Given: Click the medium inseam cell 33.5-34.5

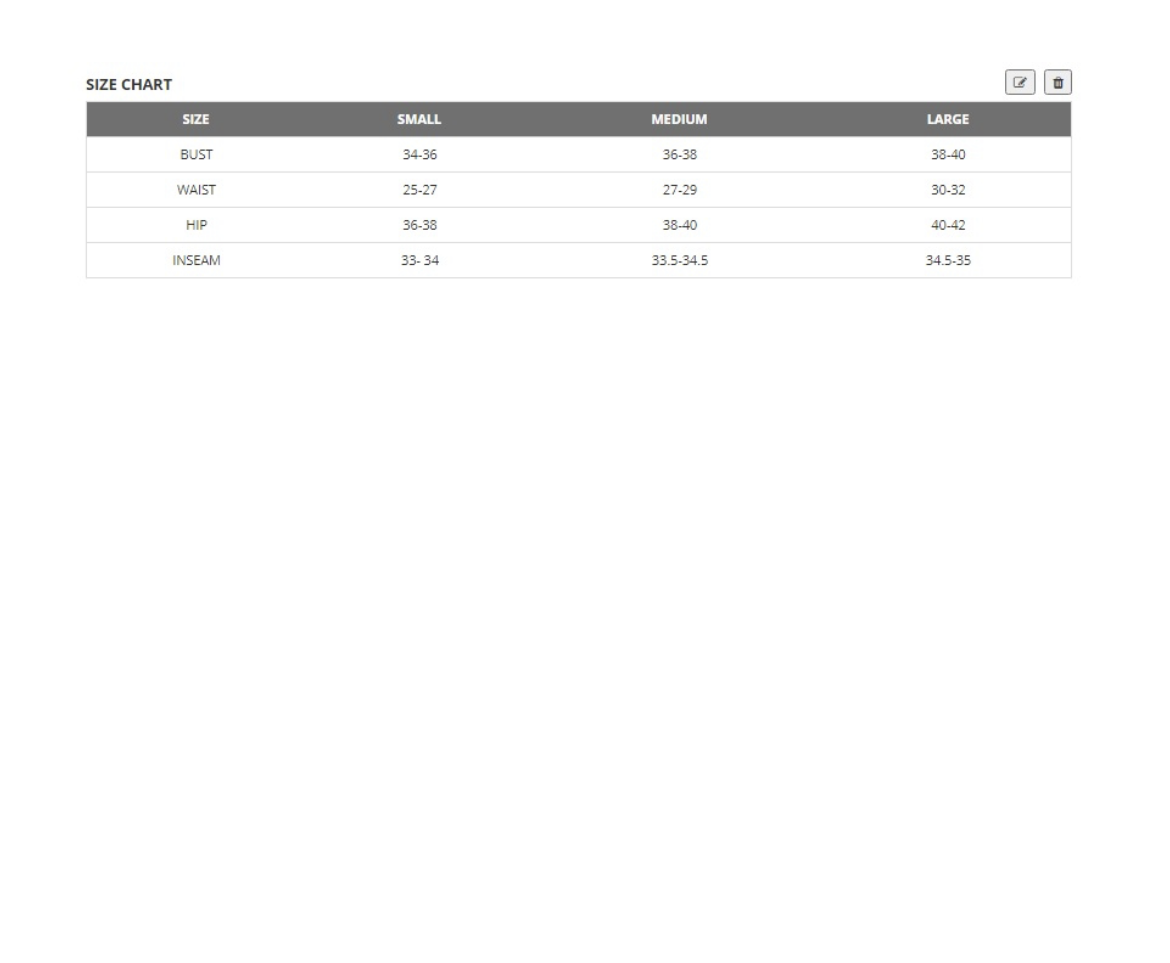Looking at the screenshot, I should pos(679,260).
